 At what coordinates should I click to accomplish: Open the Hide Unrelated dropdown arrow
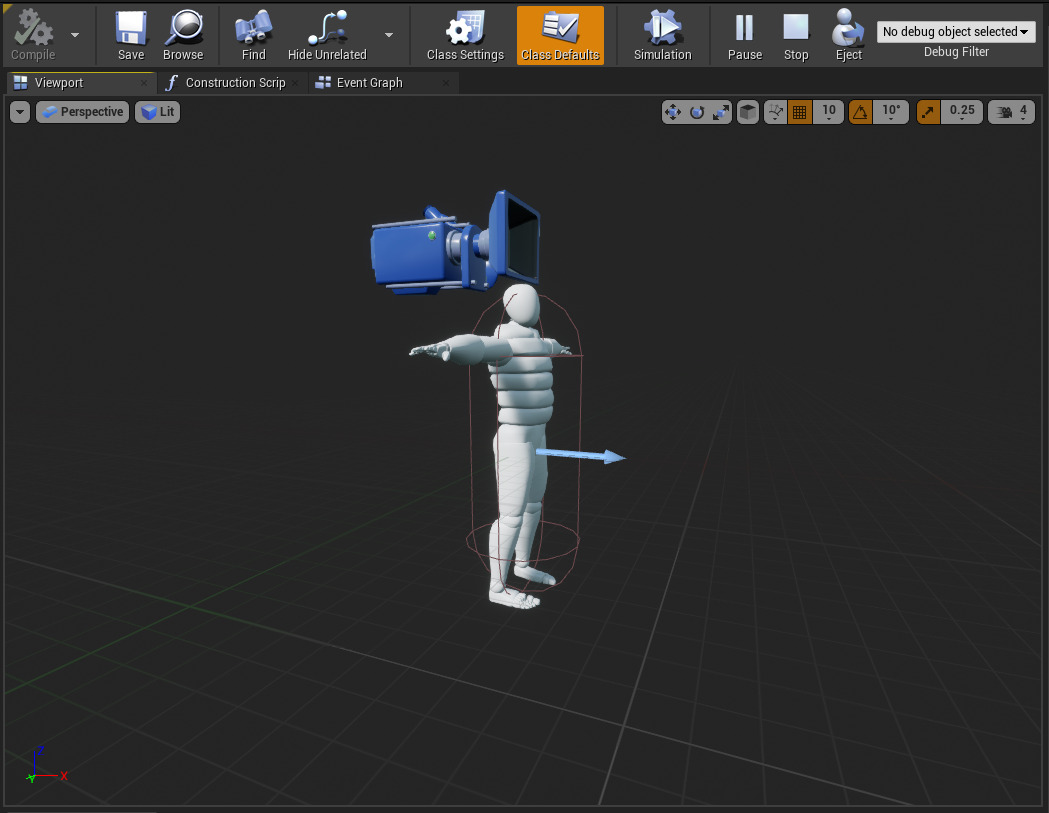[389, 33]
